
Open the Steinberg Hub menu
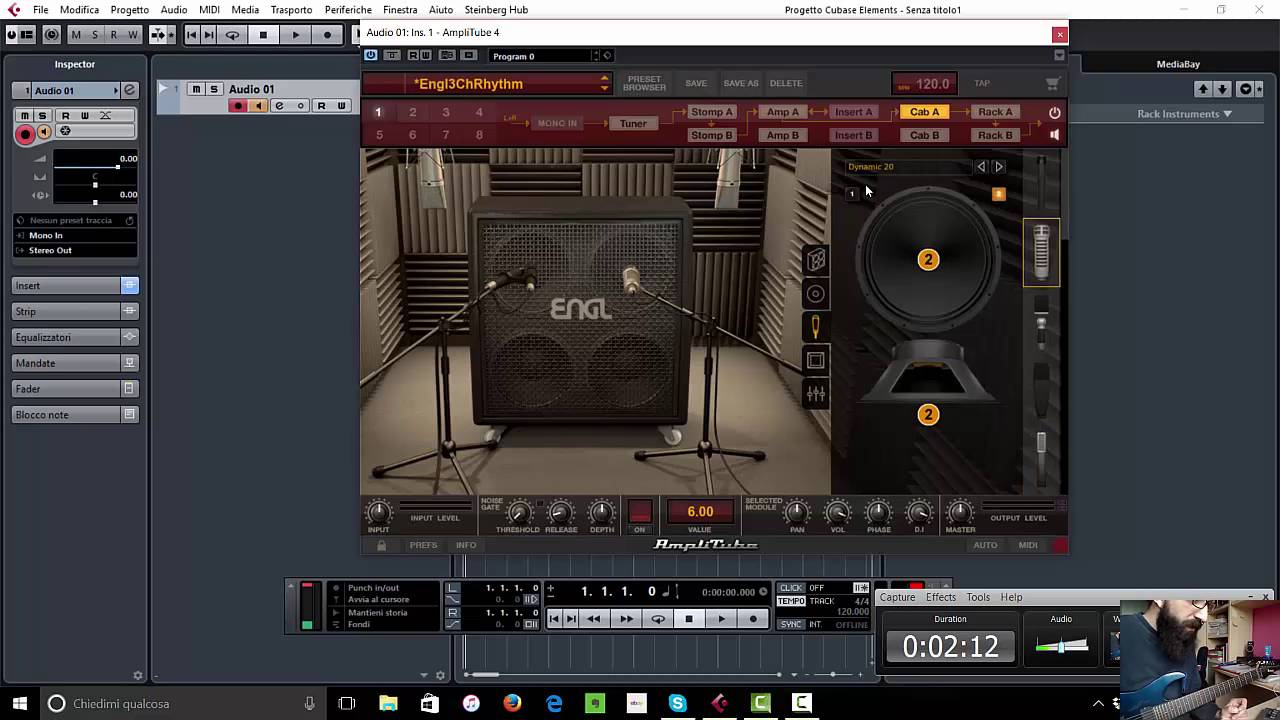coord(496,10)
